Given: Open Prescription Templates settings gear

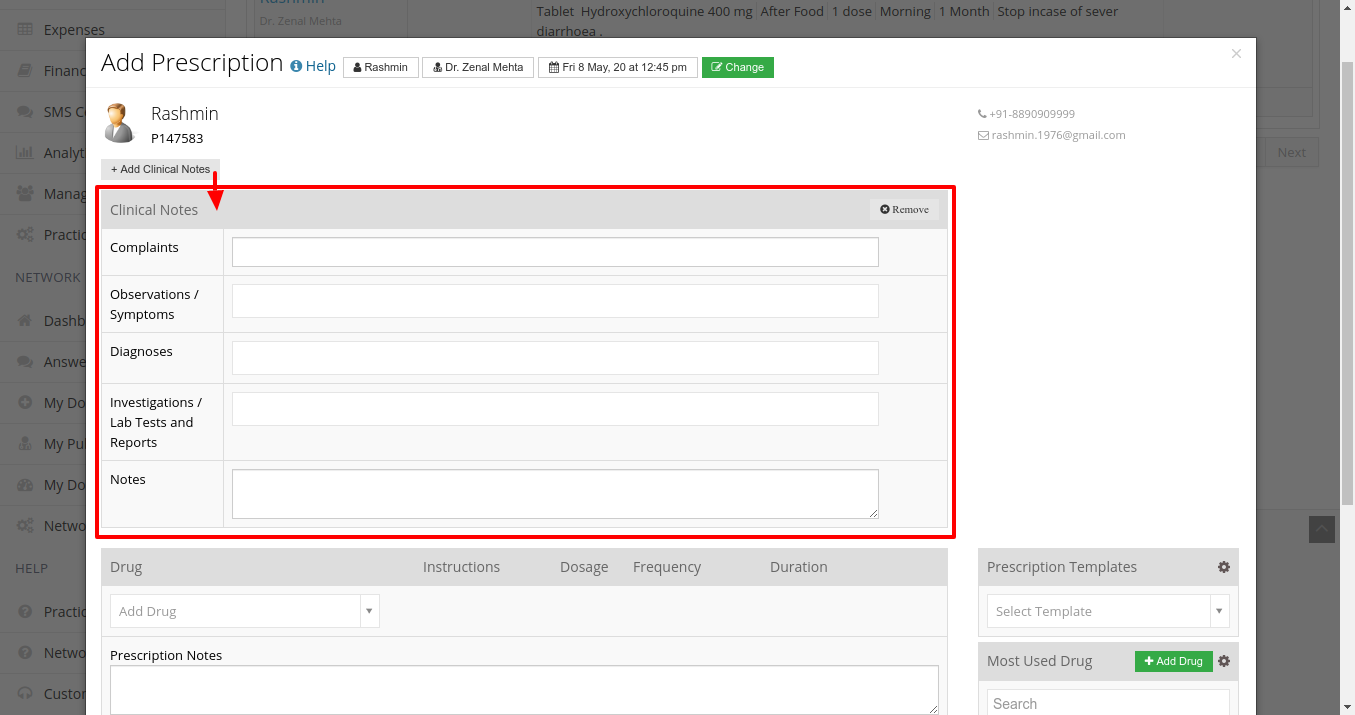Looking at the screenshot, I should pos(1223,567).
